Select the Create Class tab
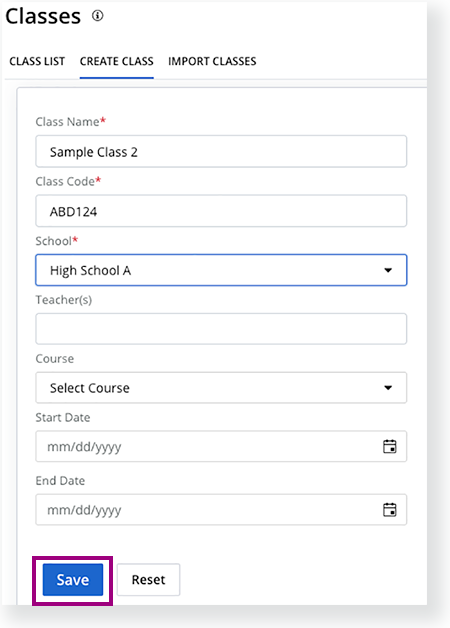The height and width of the screenshot is (628, 450). pos(117,61)
